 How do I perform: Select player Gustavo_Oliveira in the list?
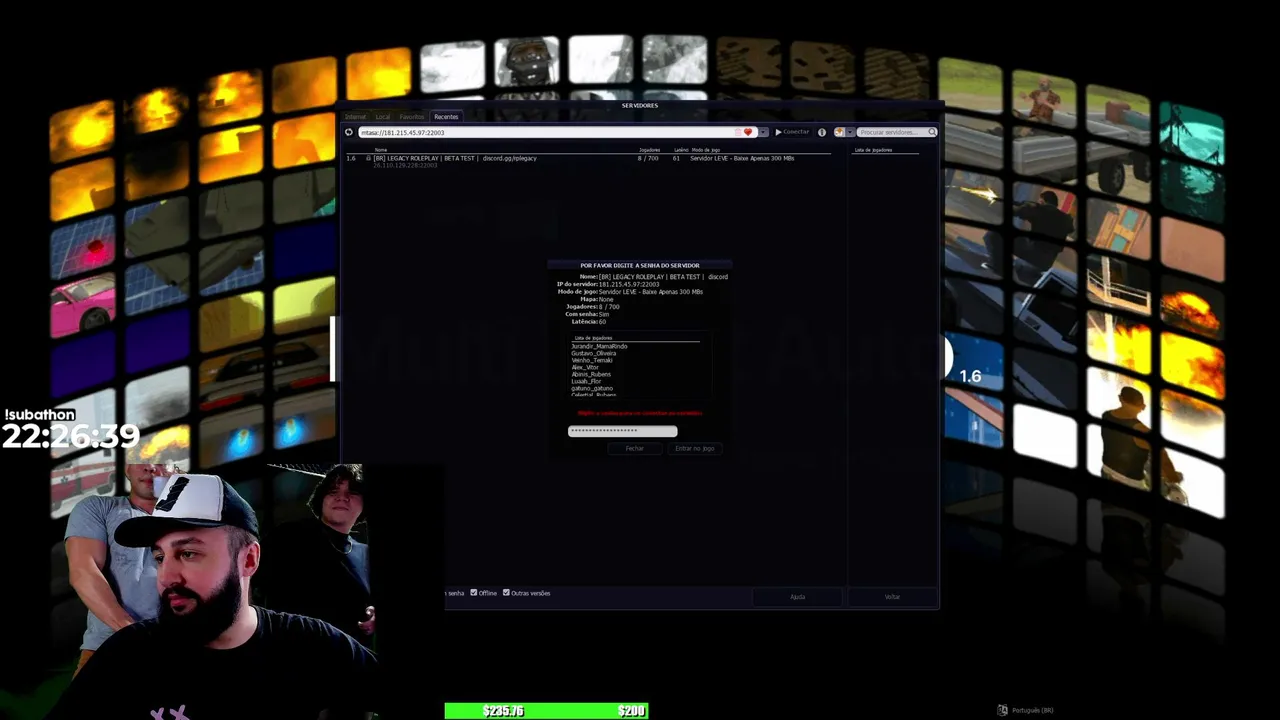[593, 353]
